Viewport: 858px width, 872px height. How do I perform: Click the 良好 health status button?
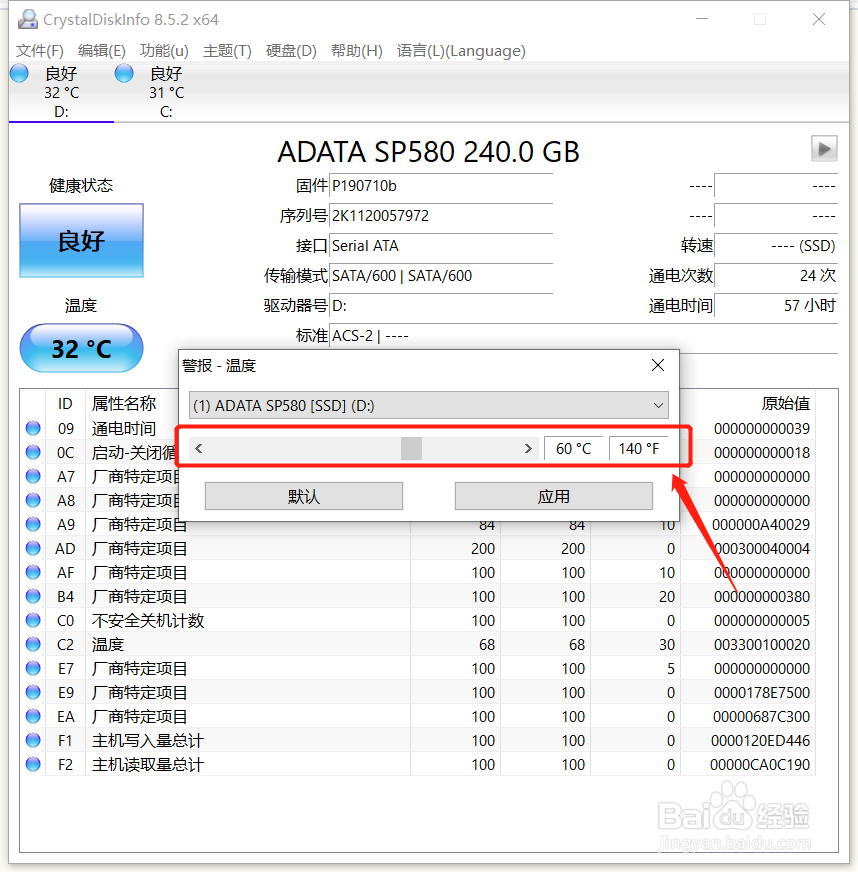[x=82, y=241]
